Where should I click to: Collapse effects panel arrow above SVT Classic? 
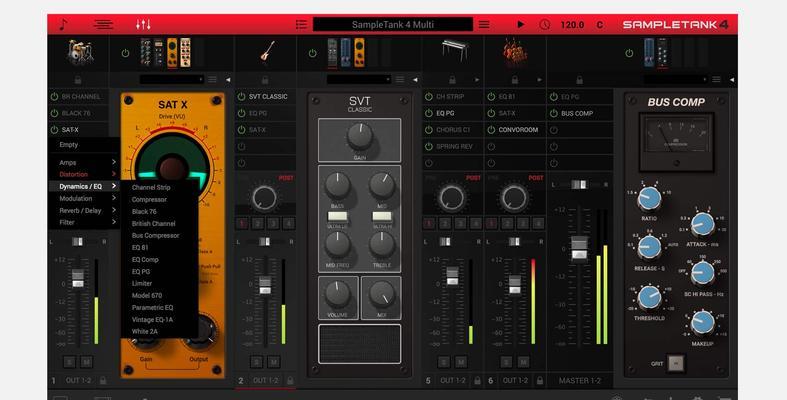[415, 80]
